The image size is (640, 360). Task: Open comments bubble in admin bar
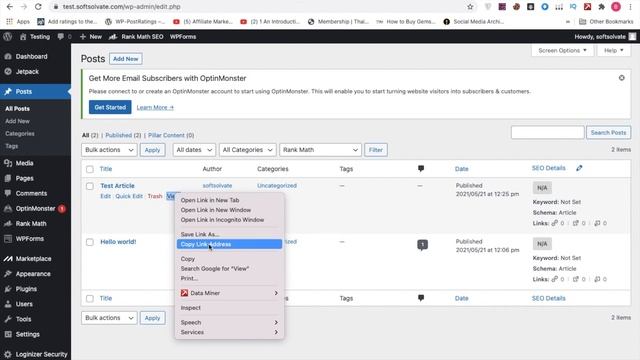pos(64,37)
